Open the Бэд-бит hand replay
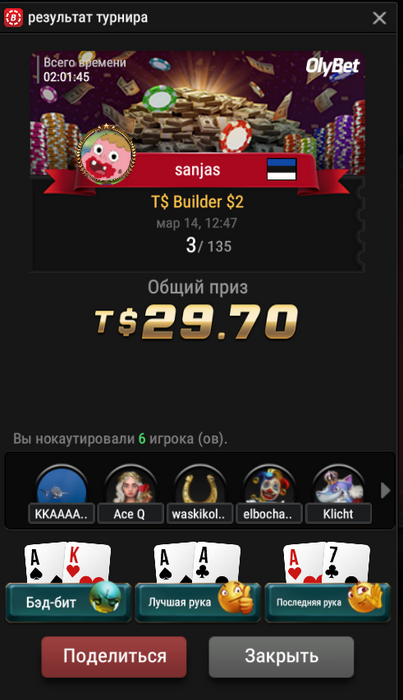Image resolution: width=403 pixels, height=700 pixels. (x=68, y=602)
